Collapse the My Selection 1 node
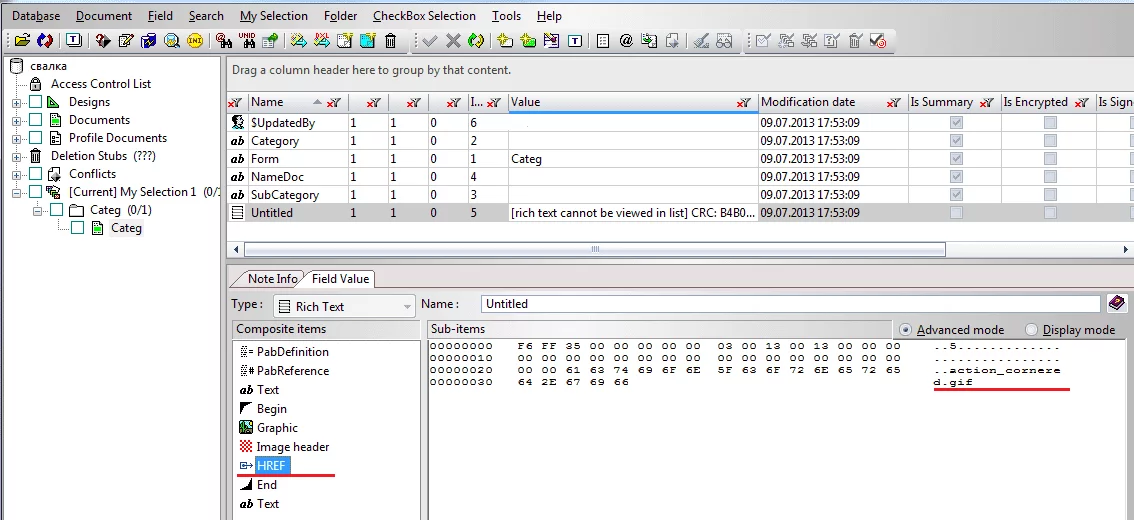Viewport: 1134px width, 520px height. [x=16, y=193]
